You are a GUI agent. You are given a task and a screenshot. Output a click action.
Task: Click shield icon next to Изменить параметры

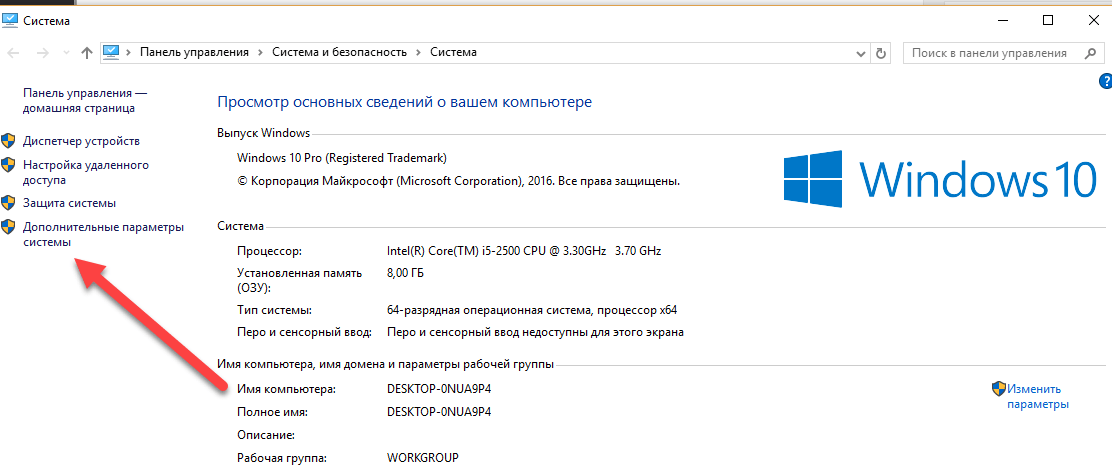click(999, 389)
